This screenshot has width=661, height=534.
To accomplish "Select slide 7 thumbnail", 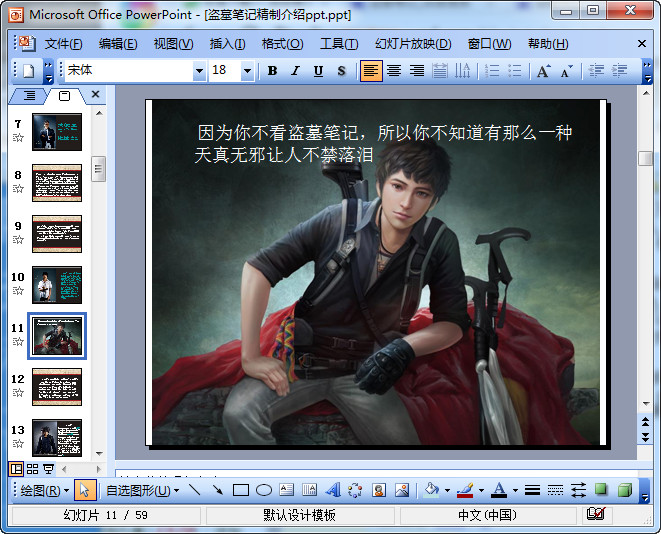I will click(57, 132).
